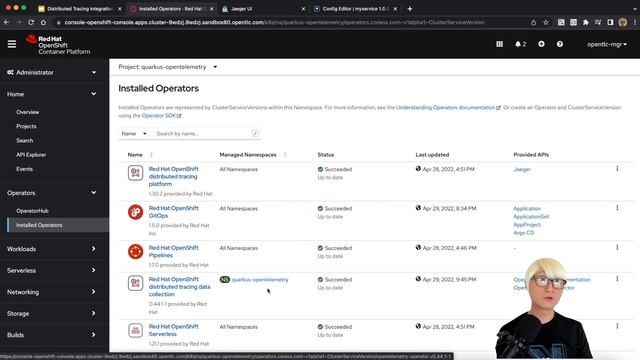This screenshot has width=640, height=360.
Task: Open the Project quarkus-opentelemetry dropdown
Action: (168, 67)
